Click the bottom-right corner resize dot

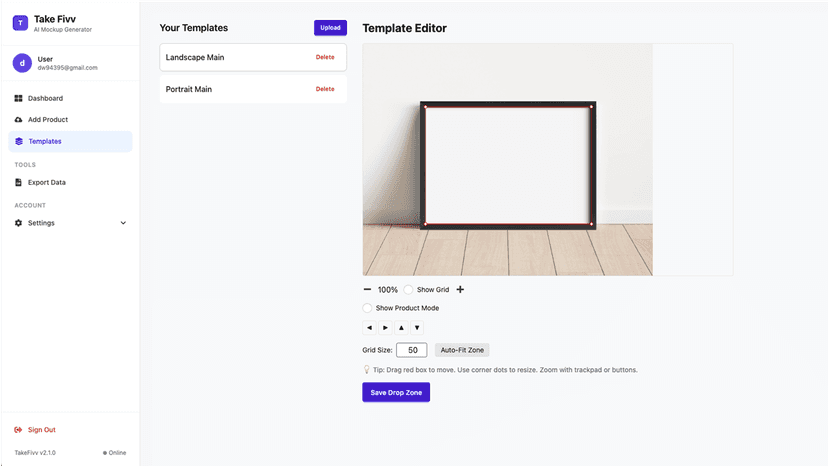point(591,224)
